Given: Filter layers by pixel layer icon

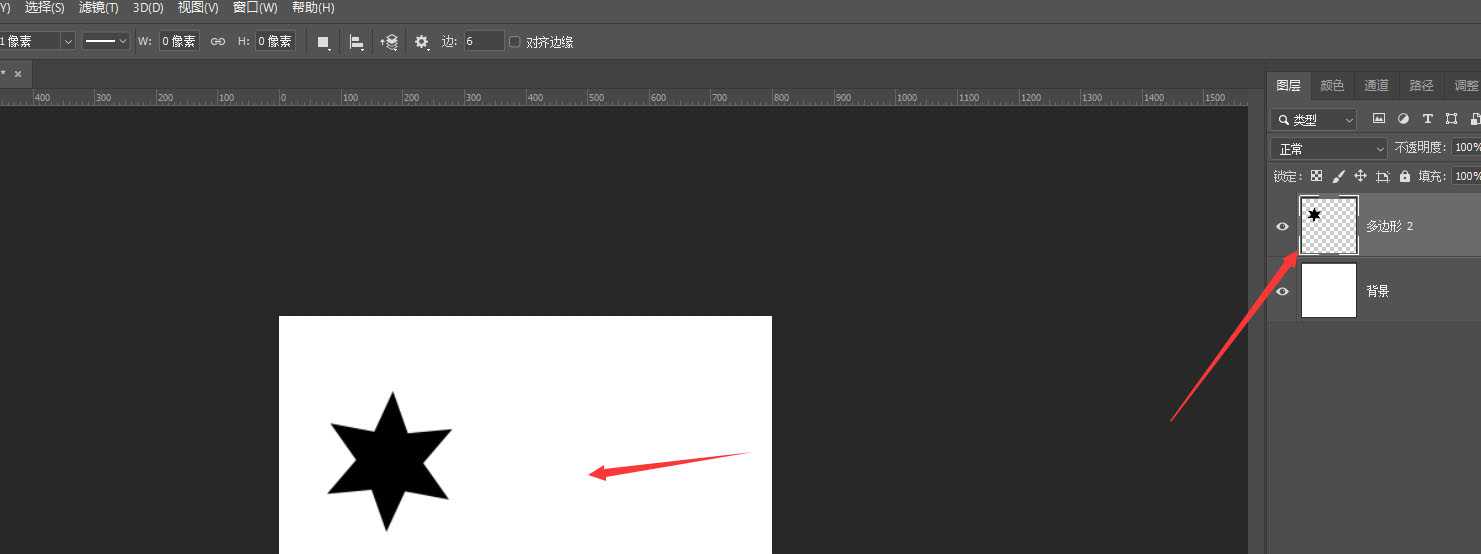Looking at the screenshot, I should (1379, 119).
